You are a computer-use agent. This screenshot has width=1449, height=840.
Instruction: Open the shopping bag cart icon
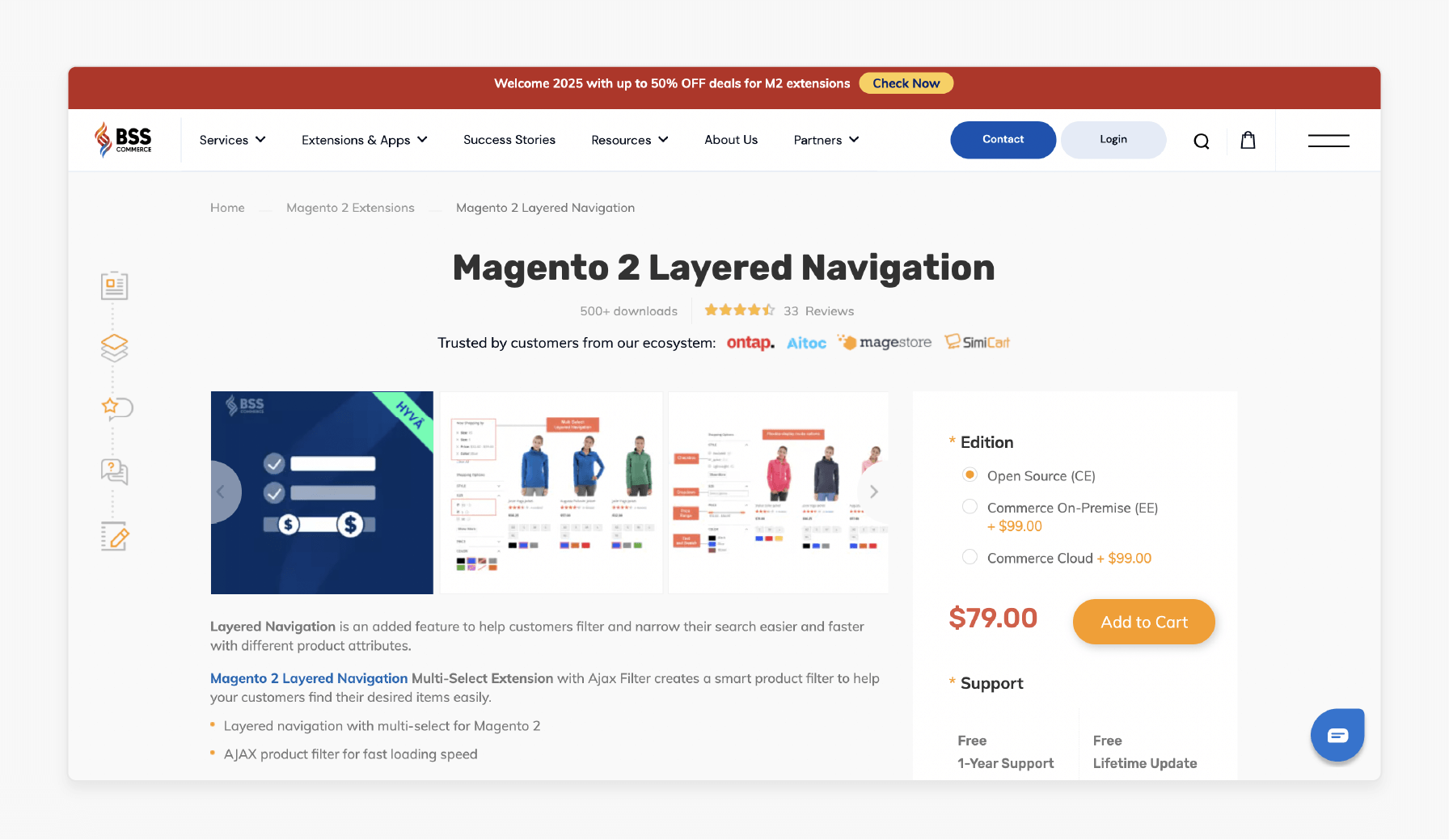pyautogui.click(x=1248, y=140)
